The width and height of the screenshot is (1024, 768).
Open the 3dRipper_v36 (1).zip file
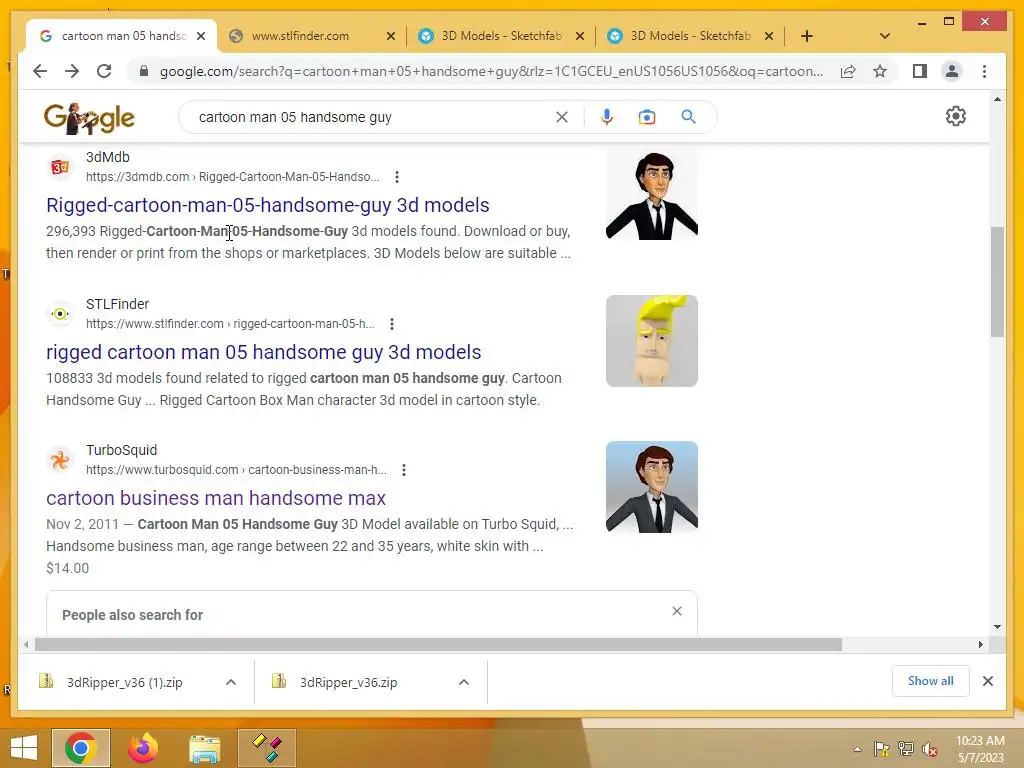coord(124,682)
